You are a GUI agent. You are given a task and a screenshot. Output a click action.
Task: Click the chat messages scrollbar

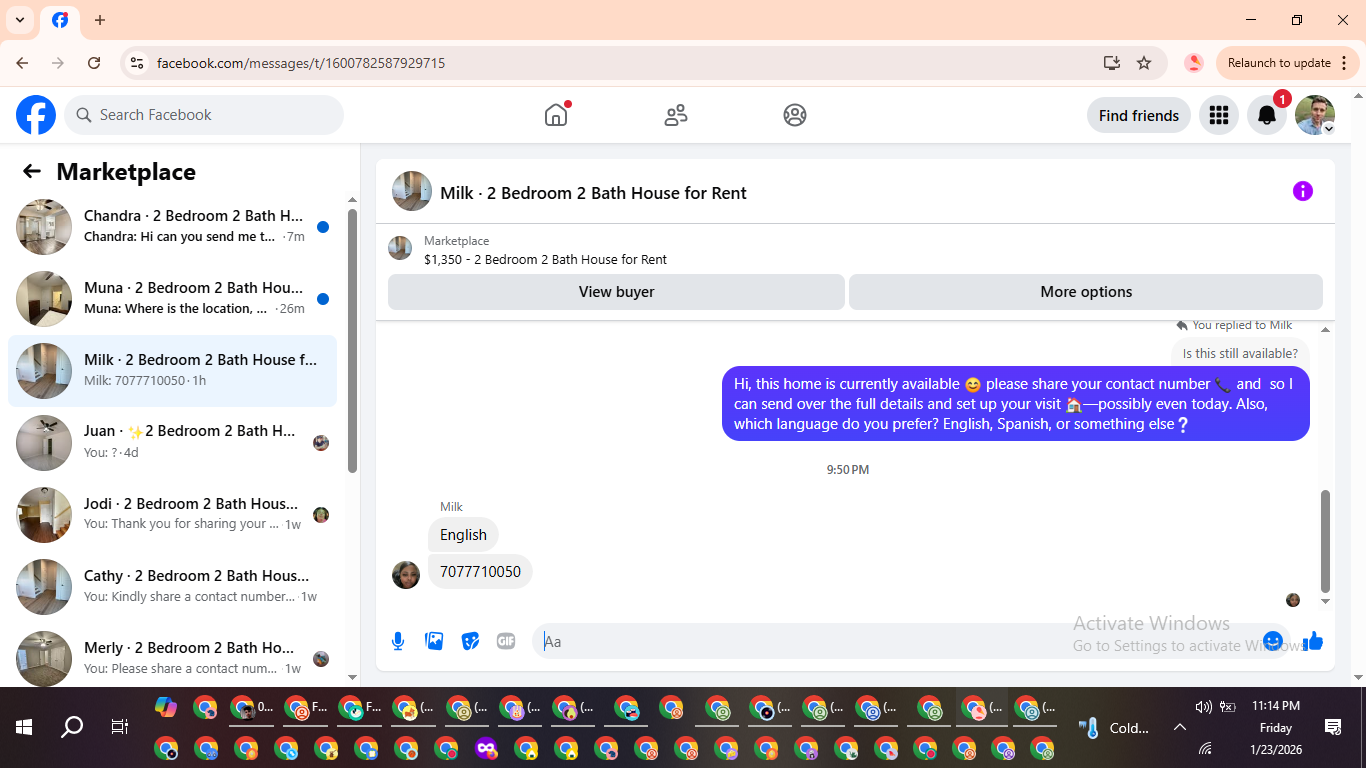coord(1326,540)
